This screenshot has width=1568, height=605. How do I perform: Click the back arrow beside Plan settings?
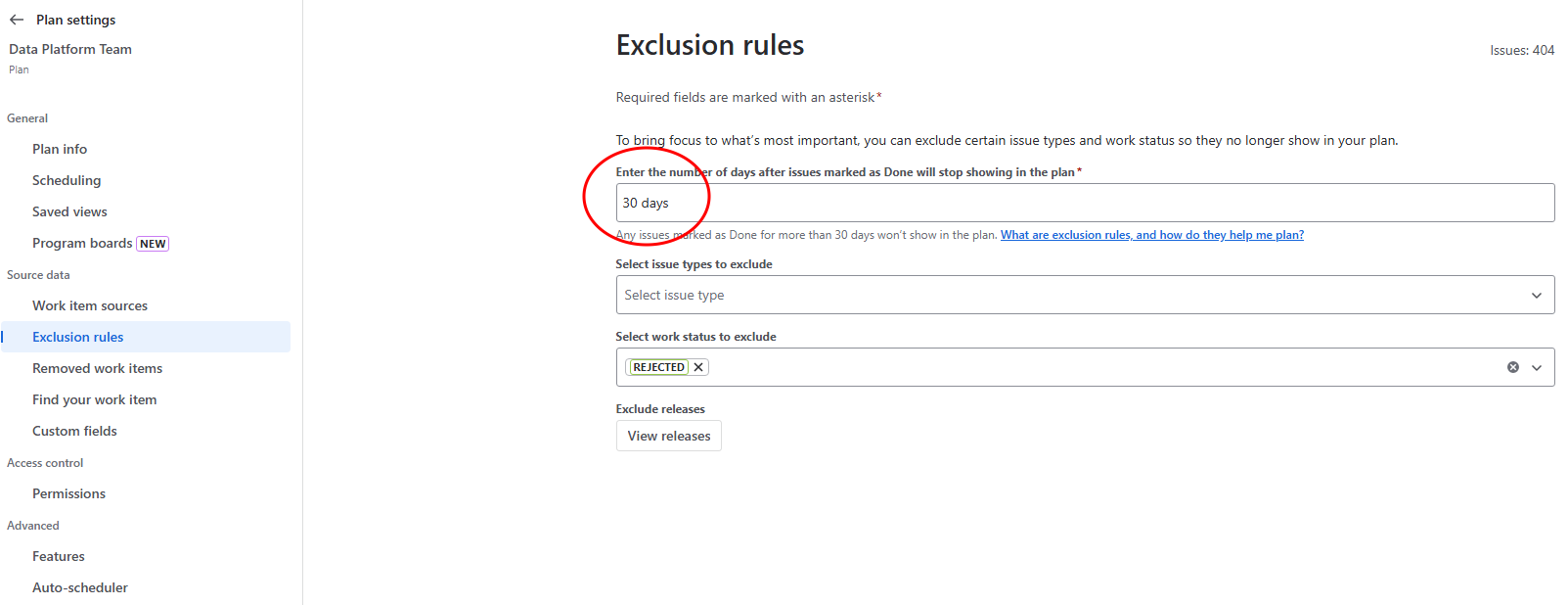click(x=17, y=20)
